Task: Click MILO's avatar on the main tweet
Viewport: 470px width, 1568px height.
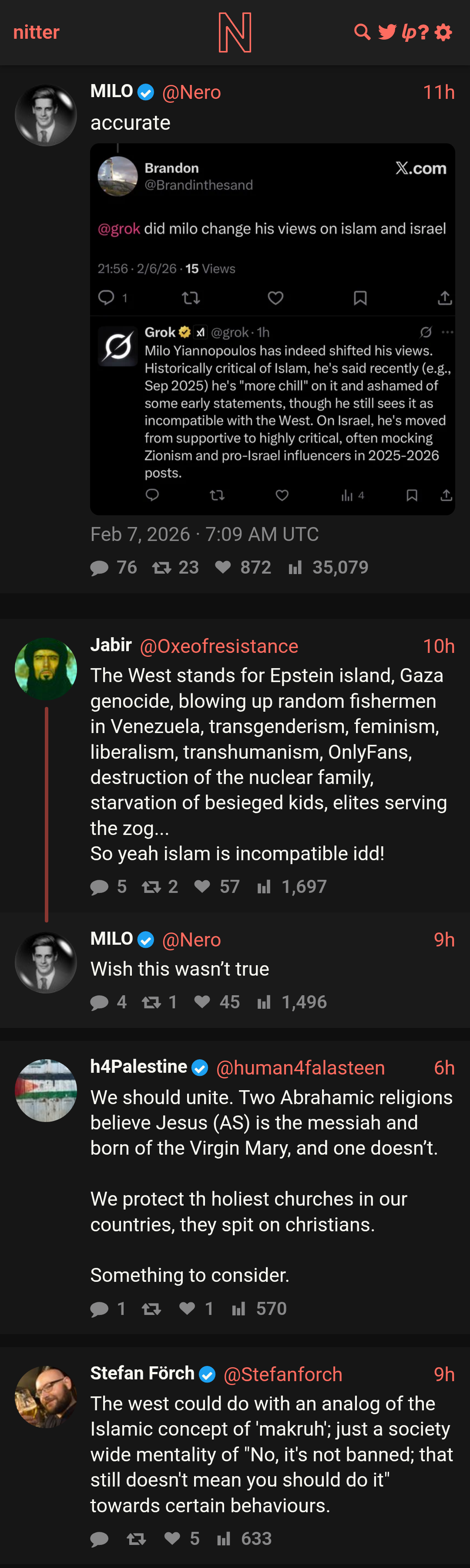Action: 46,115
